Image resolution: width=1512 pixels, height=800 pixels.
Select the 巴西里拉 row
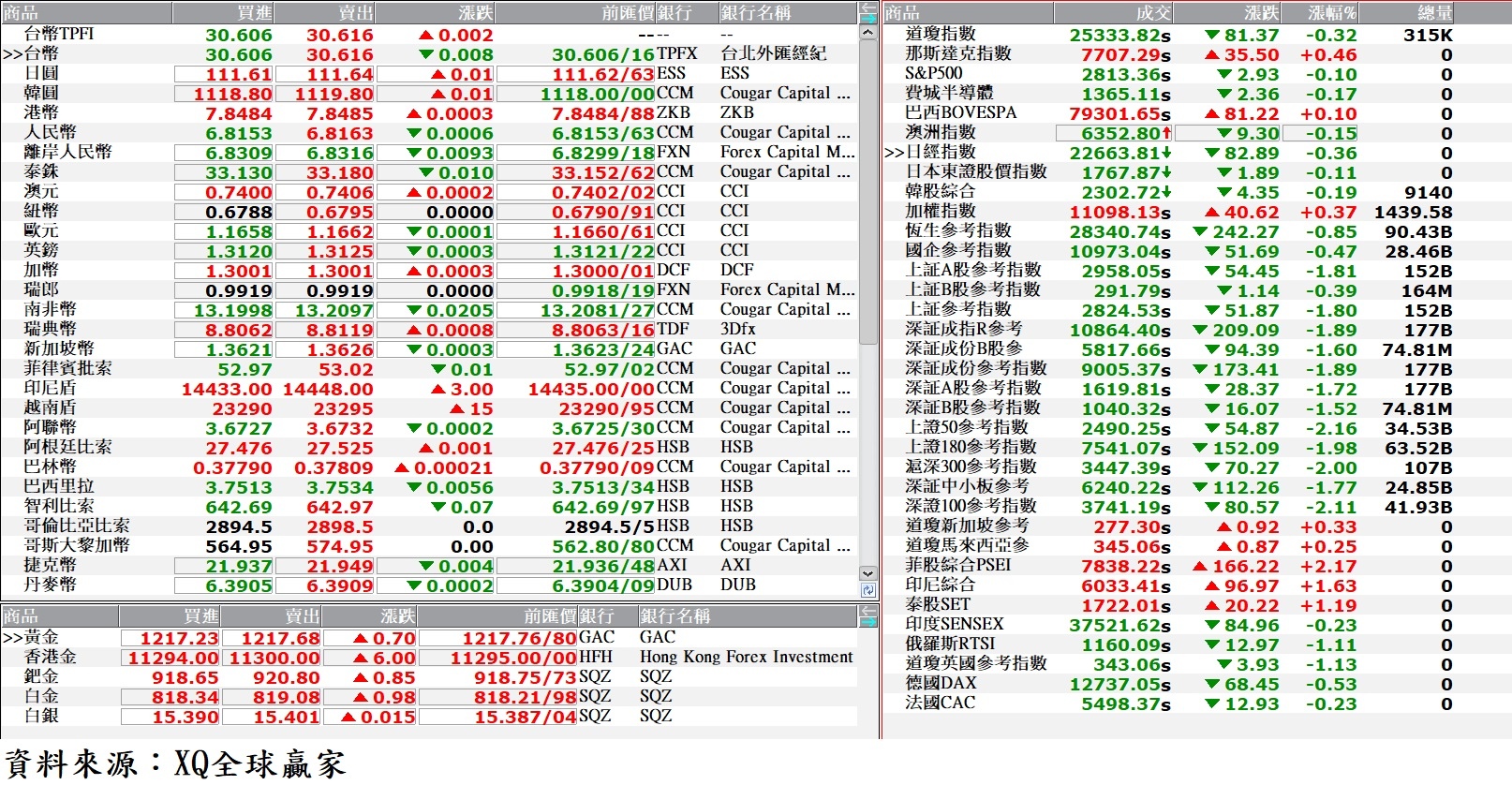click(429, 486)
